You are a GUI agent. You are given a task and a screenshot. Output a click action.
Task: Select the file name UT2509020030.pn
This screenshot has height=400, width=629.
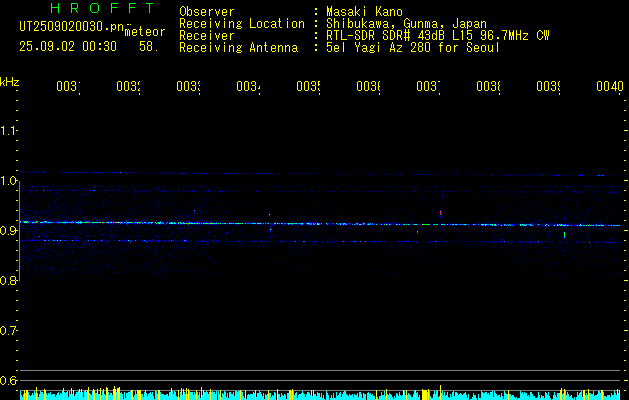[71, 27]
